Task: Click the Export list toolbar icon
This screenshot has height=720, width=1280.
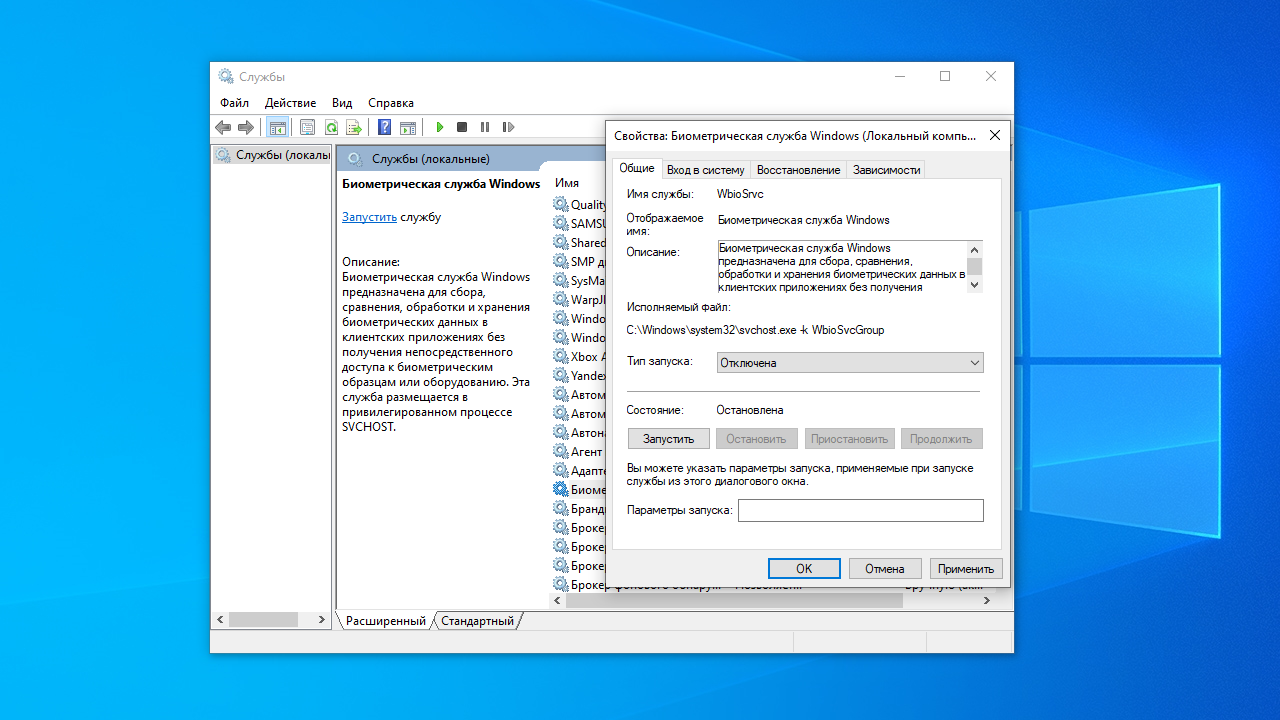Action: tap(353, 127)
